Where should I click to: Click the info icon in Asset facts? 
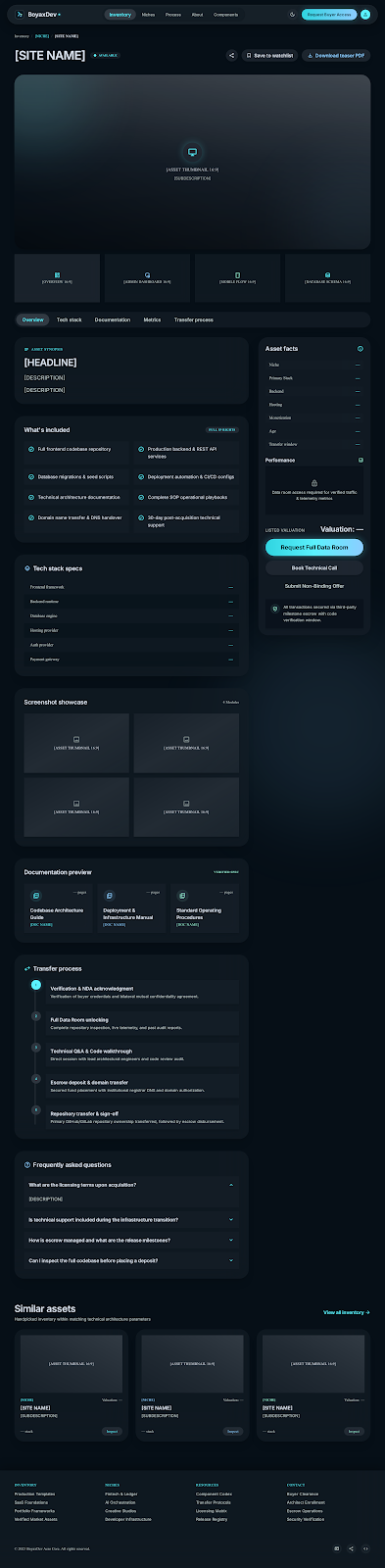[361, 349]
